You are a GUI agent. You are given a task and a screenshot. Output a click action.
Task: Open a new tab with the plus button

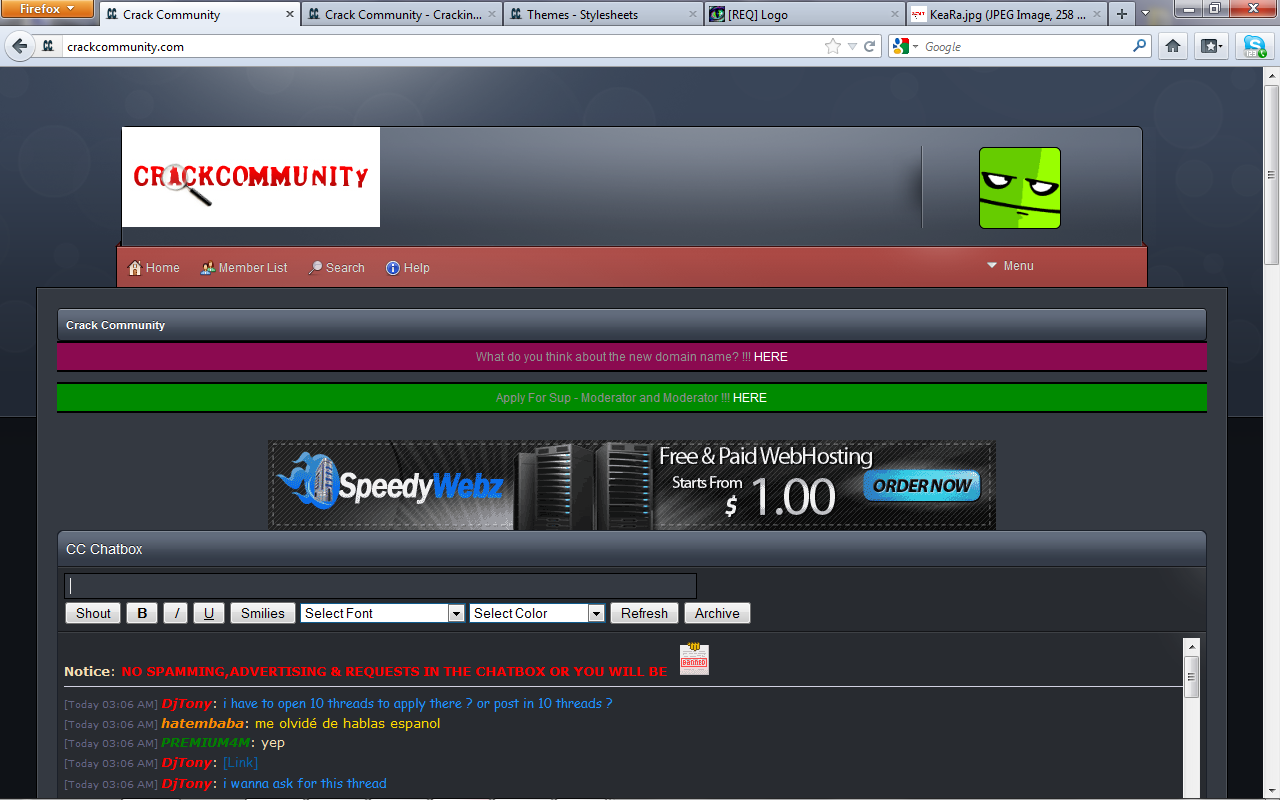coord(1121,14)
